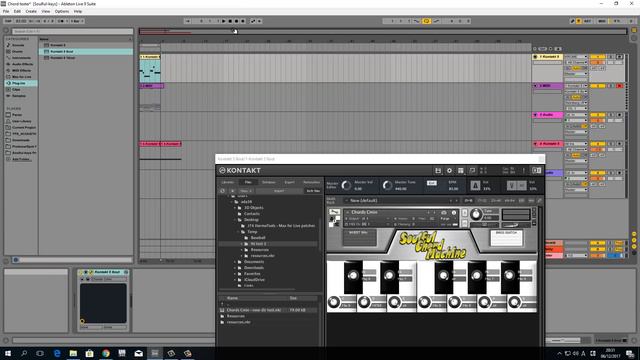Toggle Kontakt info pane icon far right
The width and height of the screenshot is (640, 360).
(x=537, y=171)
